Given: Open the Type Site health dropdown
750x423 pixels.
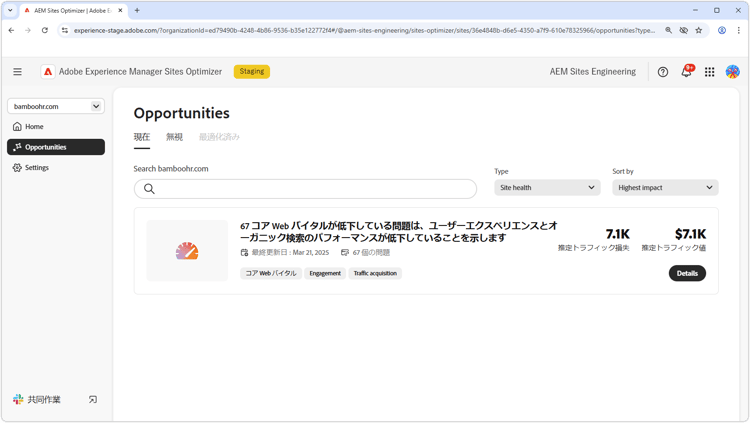Looking at the screenshot, I should 547,188.
